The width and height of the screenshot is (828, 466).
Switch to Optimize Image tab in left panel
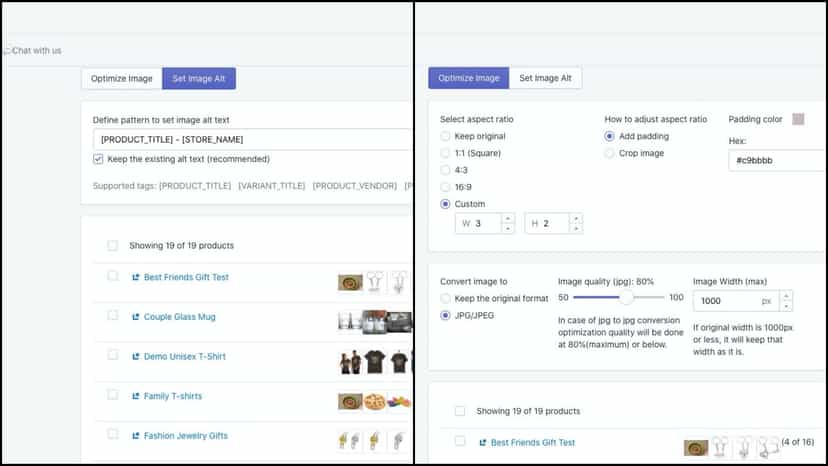click(x=121, y=79)
